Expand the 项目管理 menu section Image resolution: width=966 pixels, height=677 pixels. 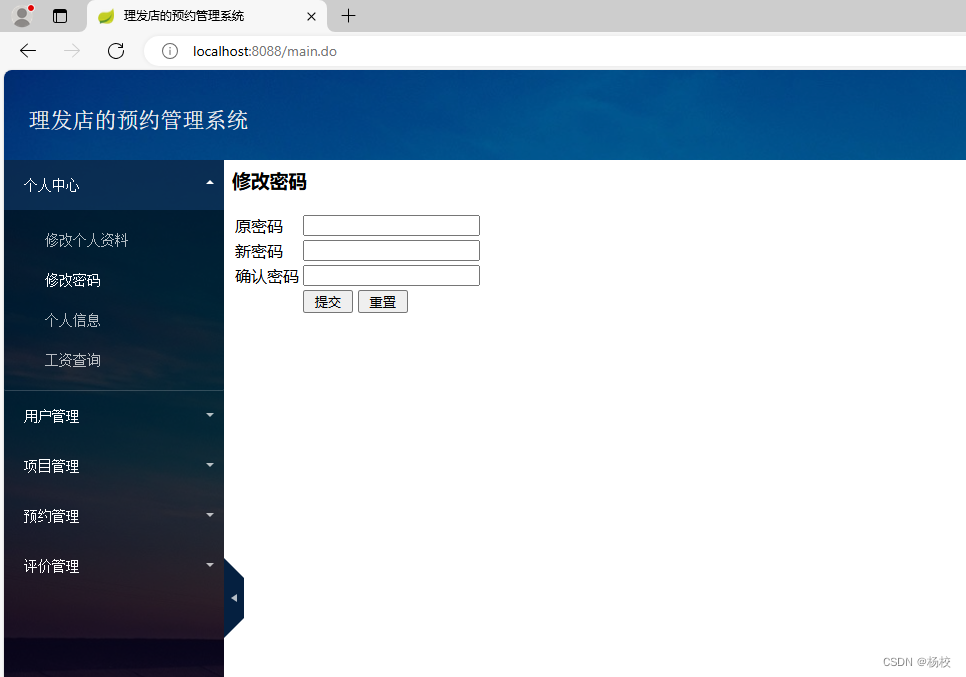(114, 466)
